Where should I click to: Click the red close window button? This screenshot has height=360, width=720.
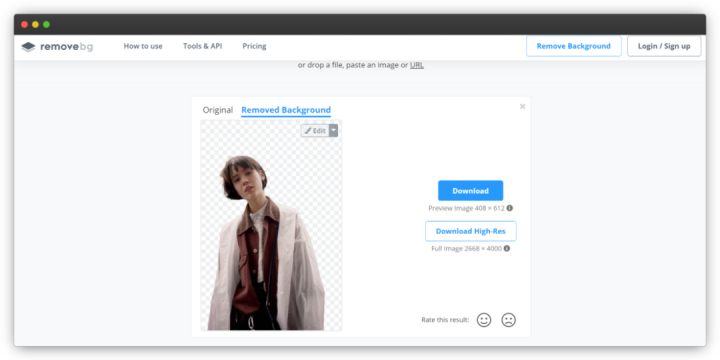[25, 24]
